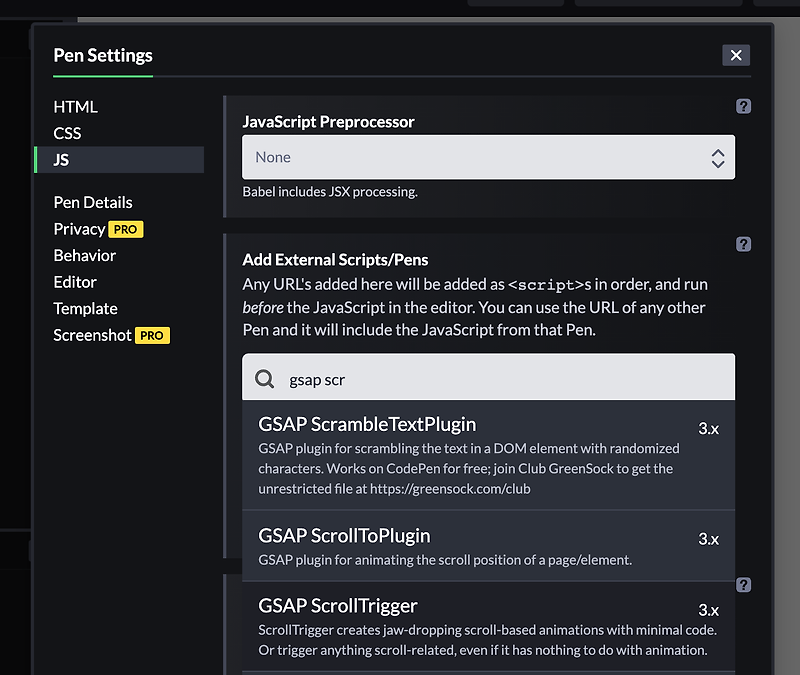This screenshot has height=675, width=800.
Task: Click help icon beside JavaScript Preprocessor
Action: pos(743,106)
